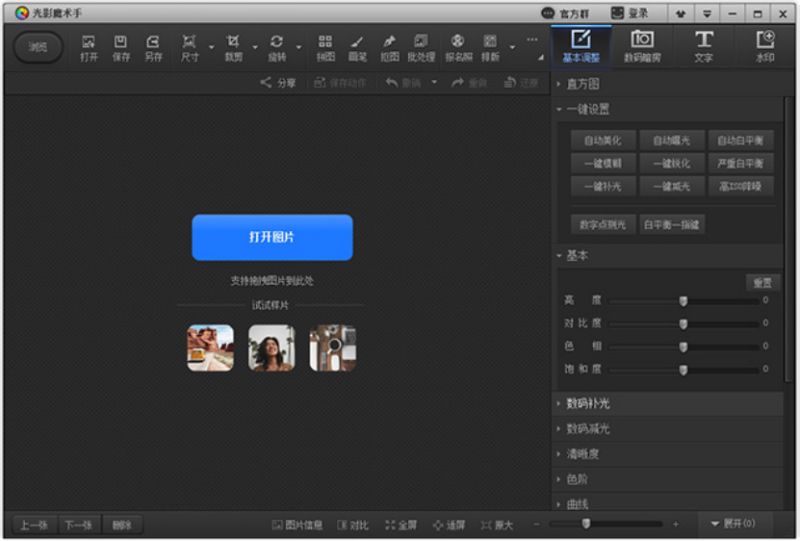
Task: Click the 图片信息 (Image info) icon
Action: (x=297, y=525)
